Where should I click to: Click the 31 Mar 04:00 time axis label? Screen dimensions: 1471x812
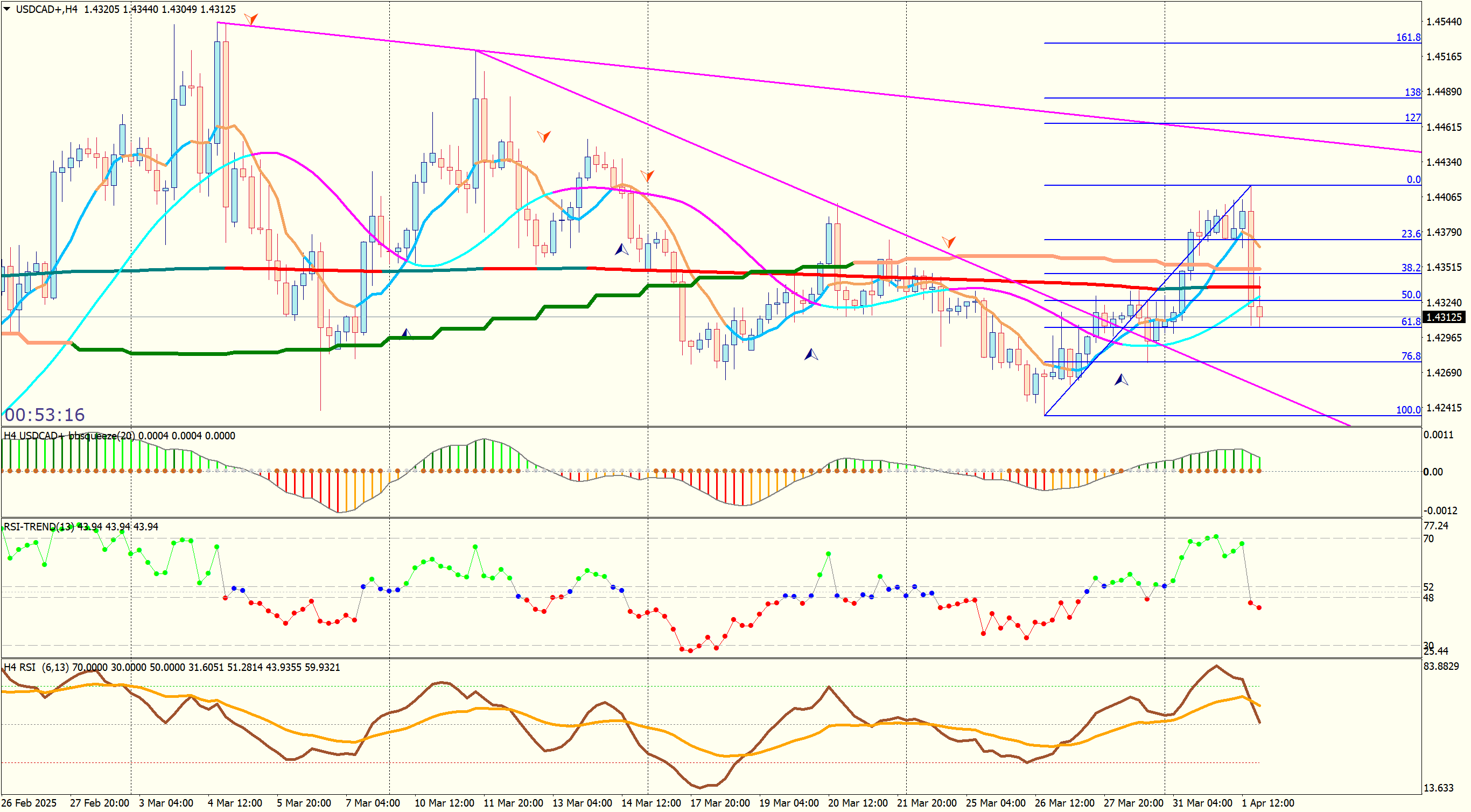[x=1203, y=803]
